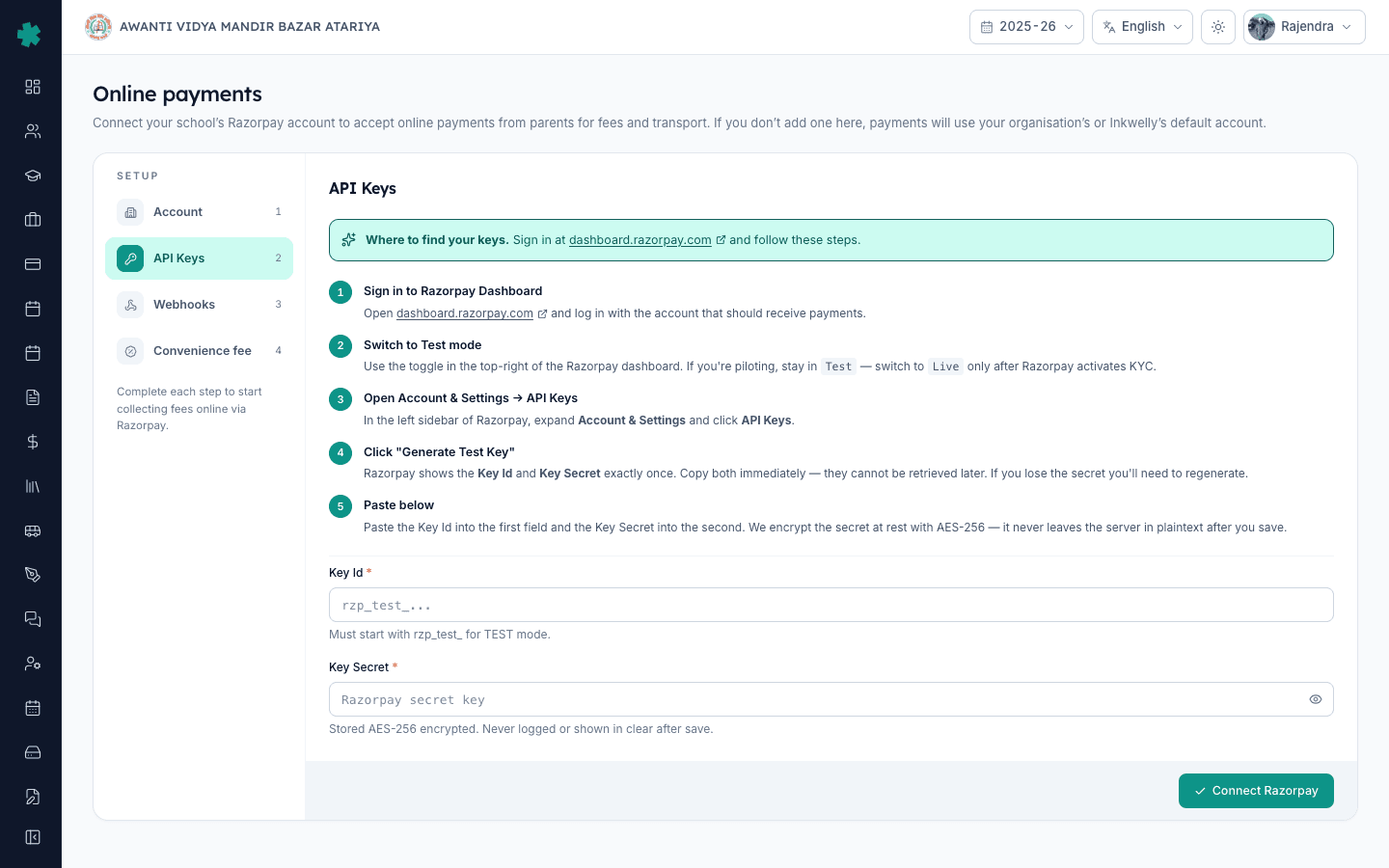1389x868 pixels.
Task: Click the 'API Keys' section heading
Action: pyautogui.click(x=363, y=188)
